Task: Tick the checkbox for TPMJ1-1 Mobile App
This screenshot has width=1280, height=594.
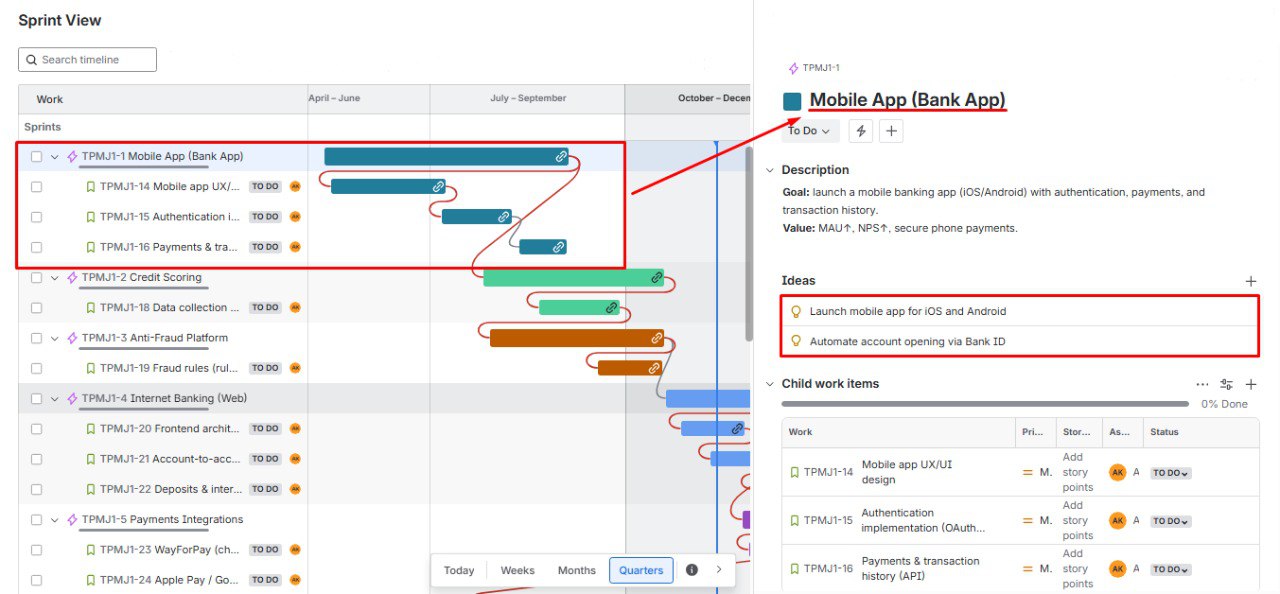Action: click(36, 157)
